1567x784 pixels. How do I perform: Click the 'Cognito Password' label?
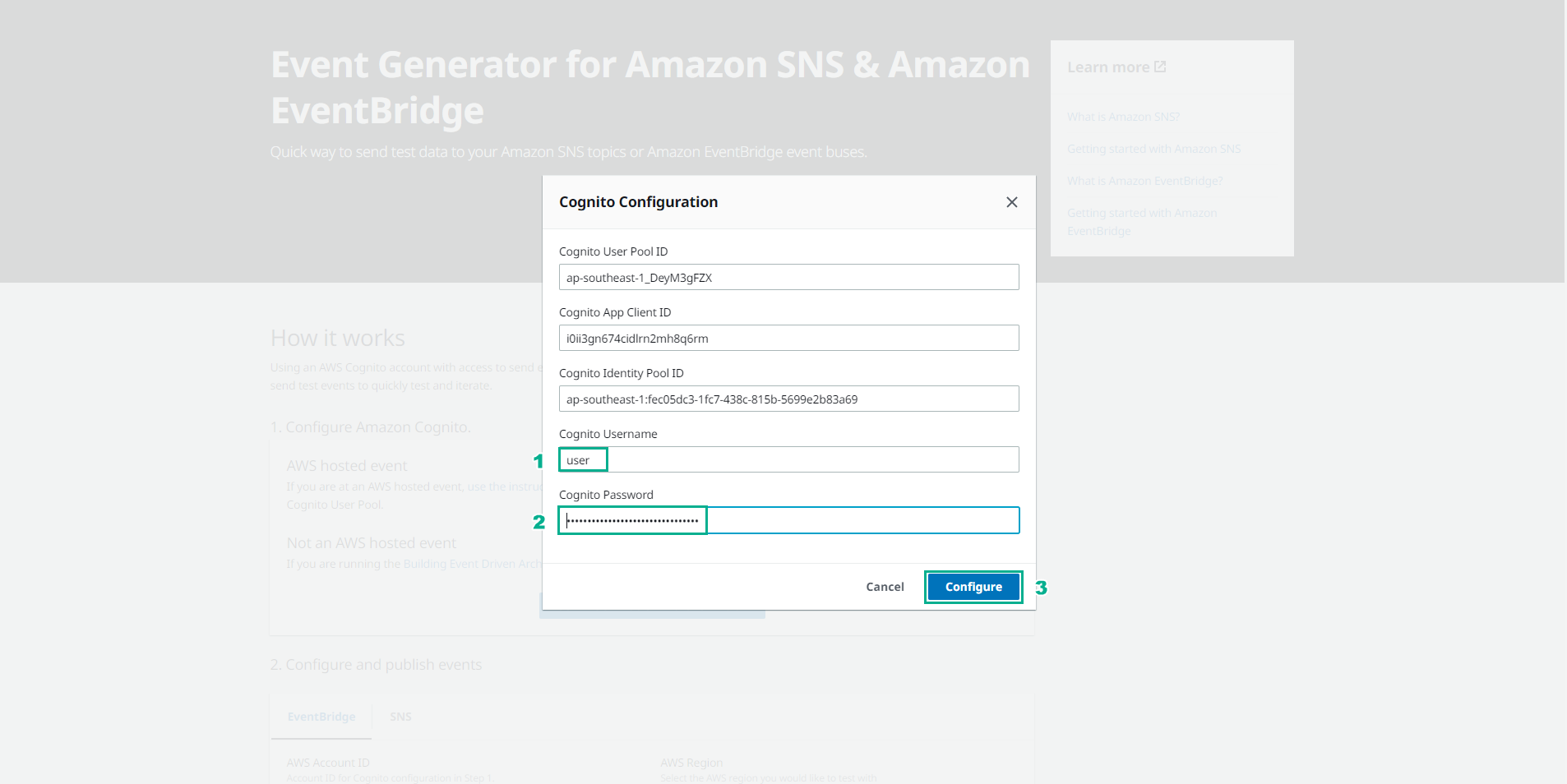click(606, 495)
